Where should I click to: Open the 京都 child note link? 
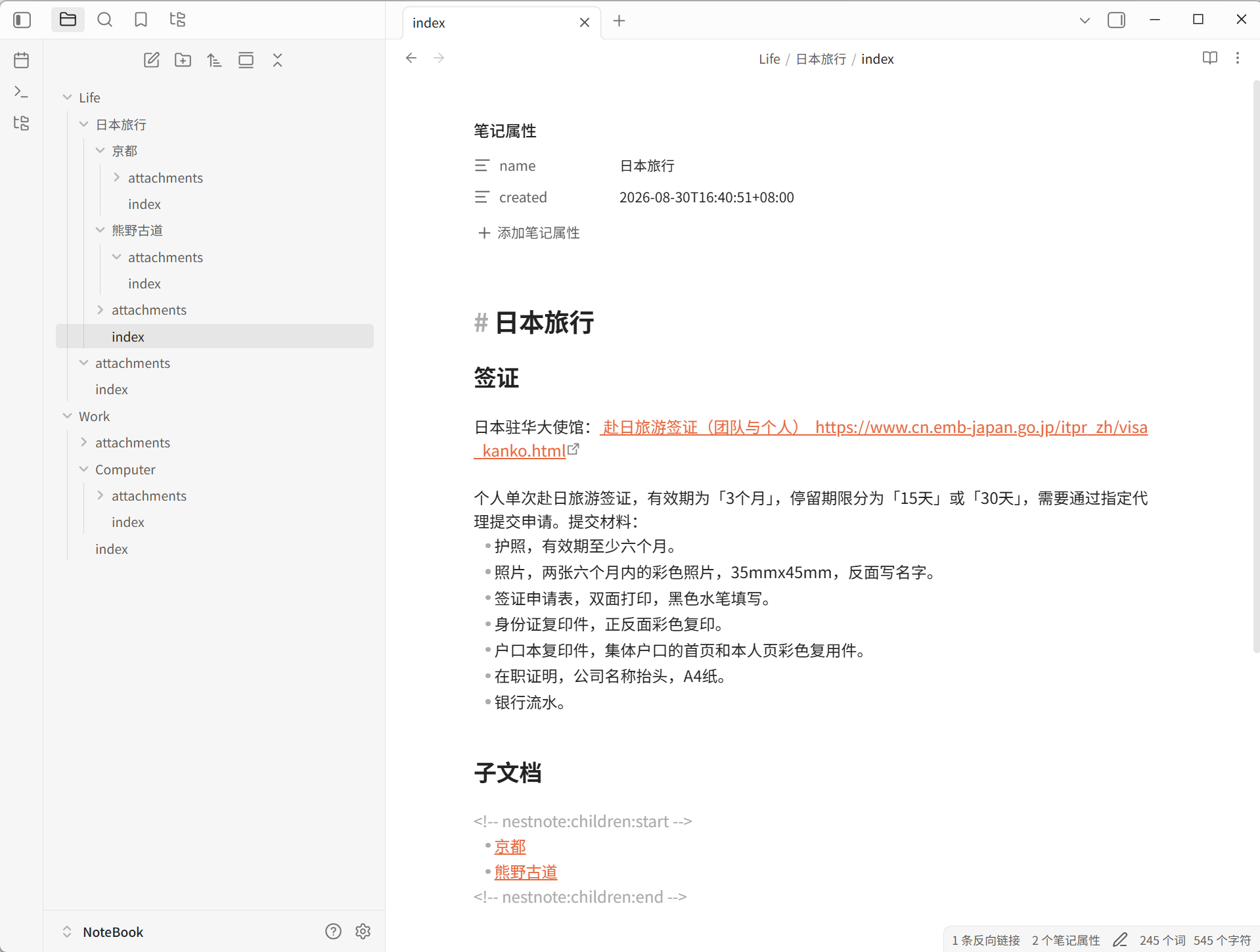coord(510,846)
